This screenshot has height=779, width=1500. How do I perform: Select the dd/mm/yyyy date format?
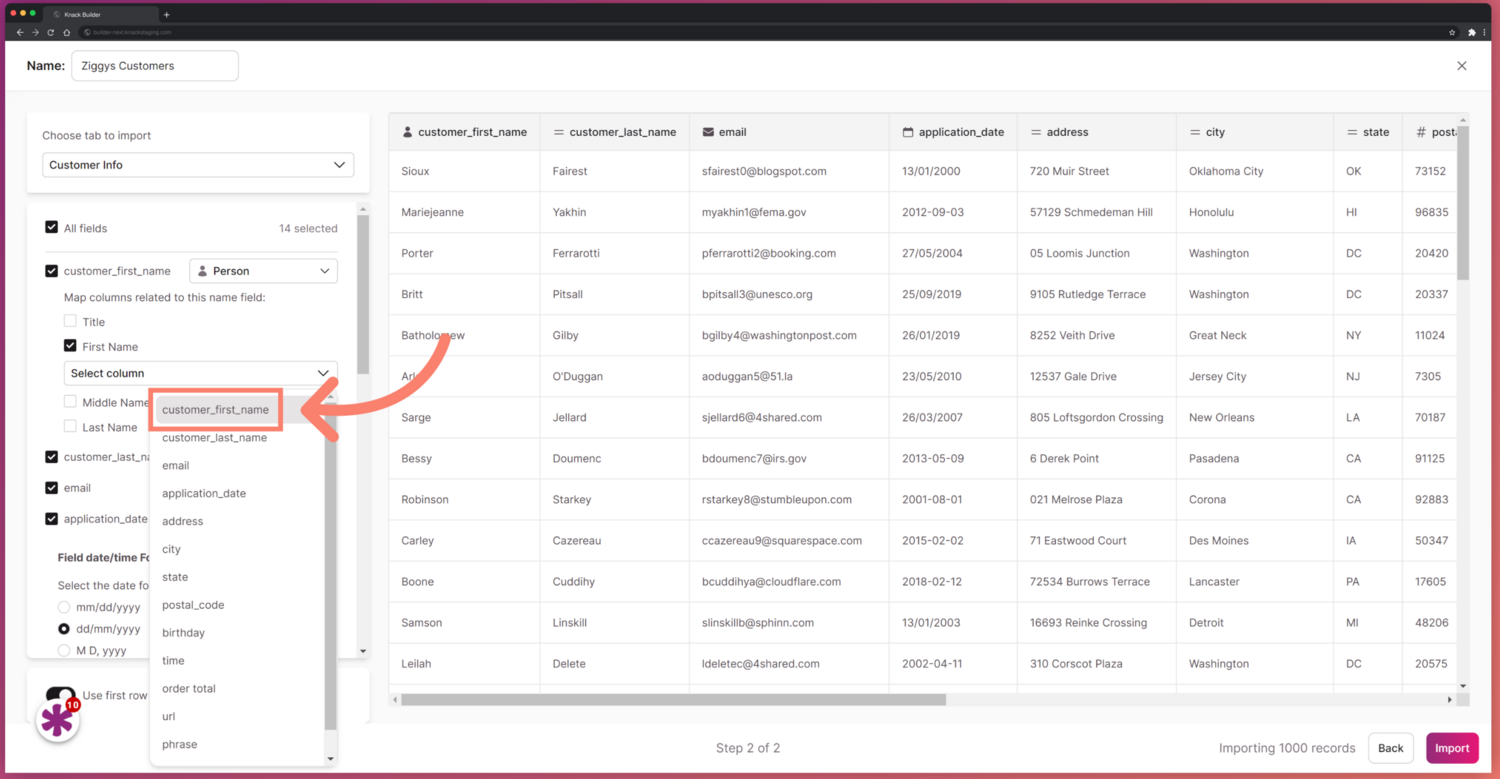click(x=64, y=629)
